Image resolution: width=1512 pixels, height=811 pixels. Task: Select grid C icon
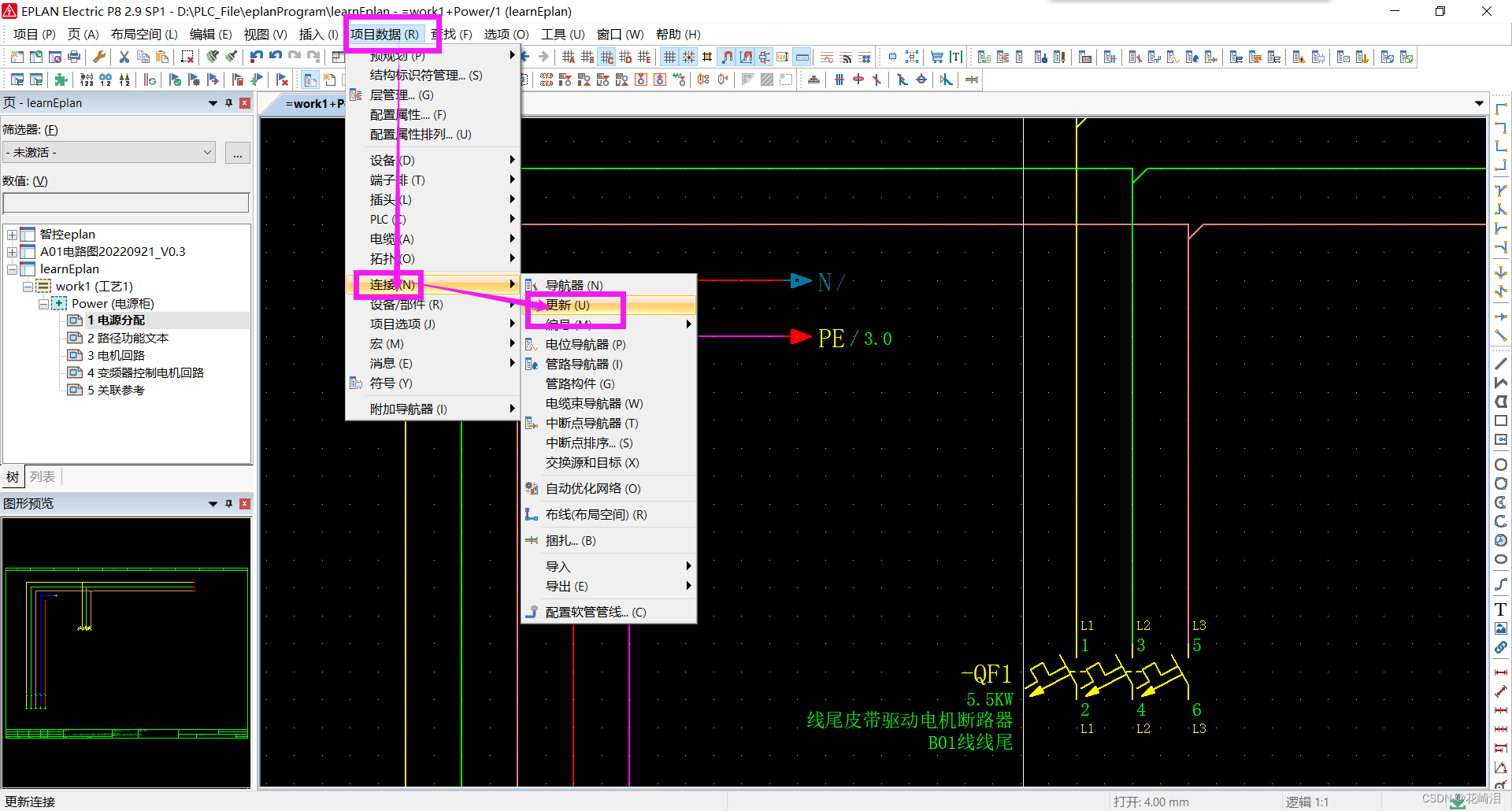point(607,57)
